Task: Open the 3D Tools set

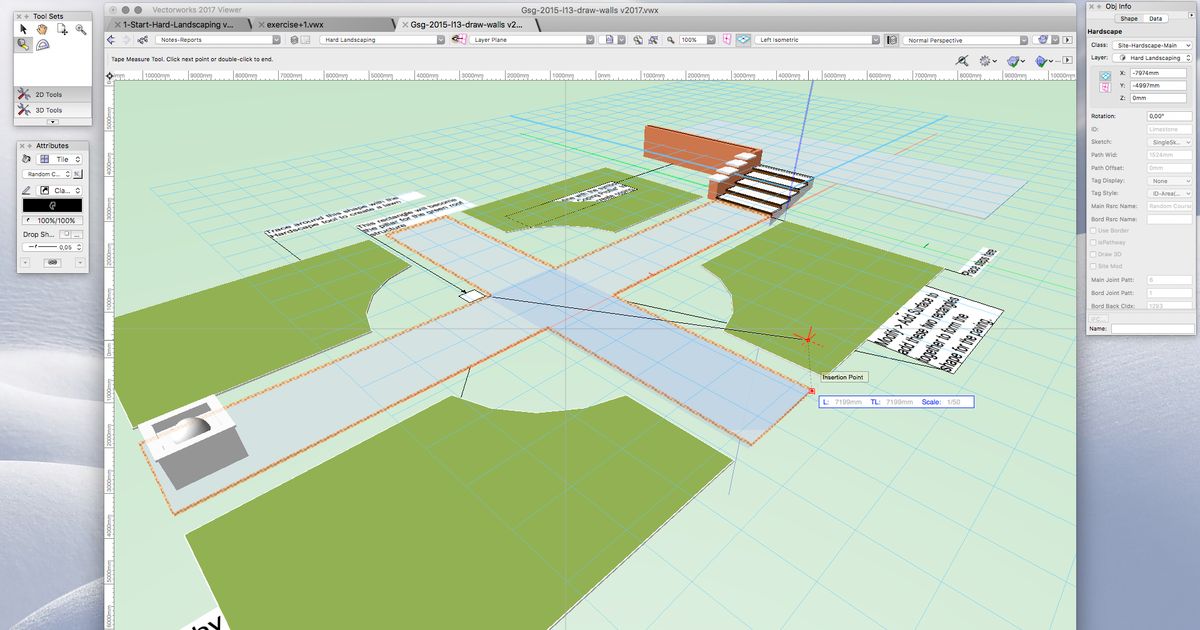Action: tap(45, 109)
